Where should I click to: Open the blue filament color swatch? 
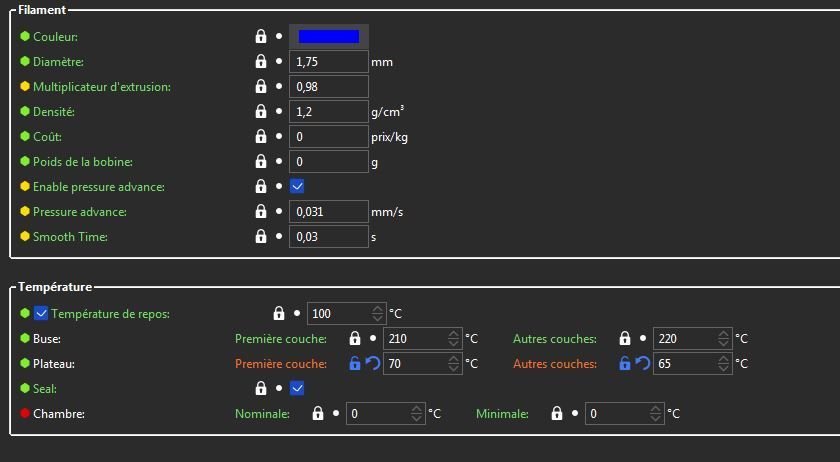click(329, 37)
